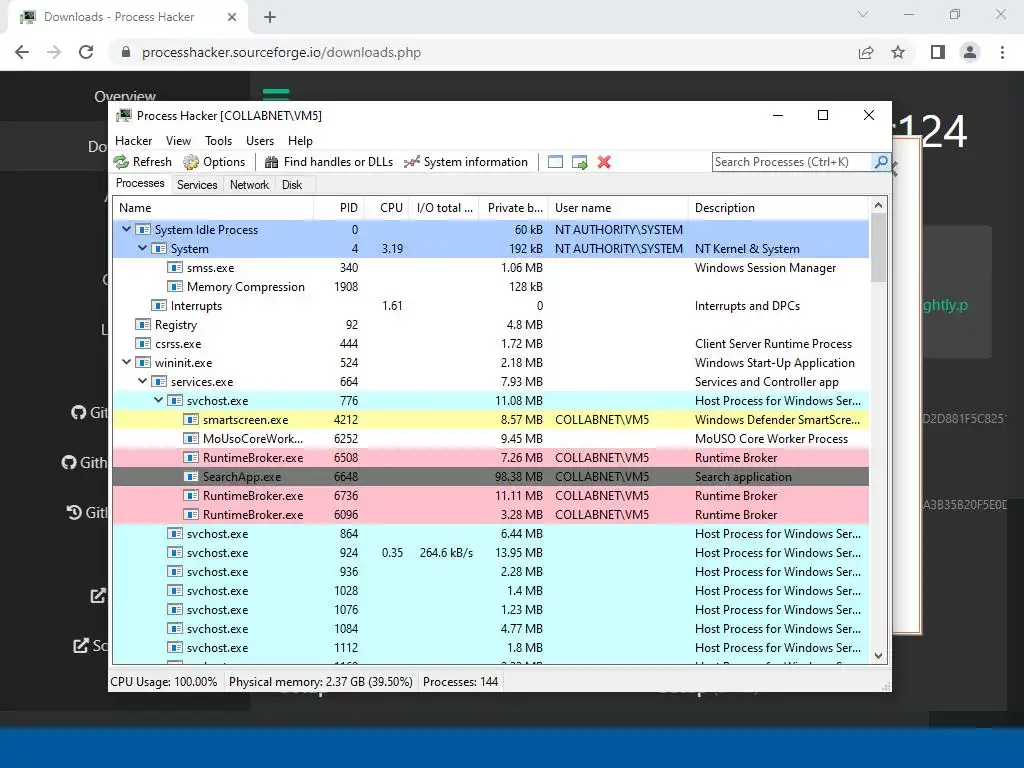Sort by the Private bytes column header
The height and width of the screenshot is (768, 1024).
pyautogui.click(x=515, y=208)
